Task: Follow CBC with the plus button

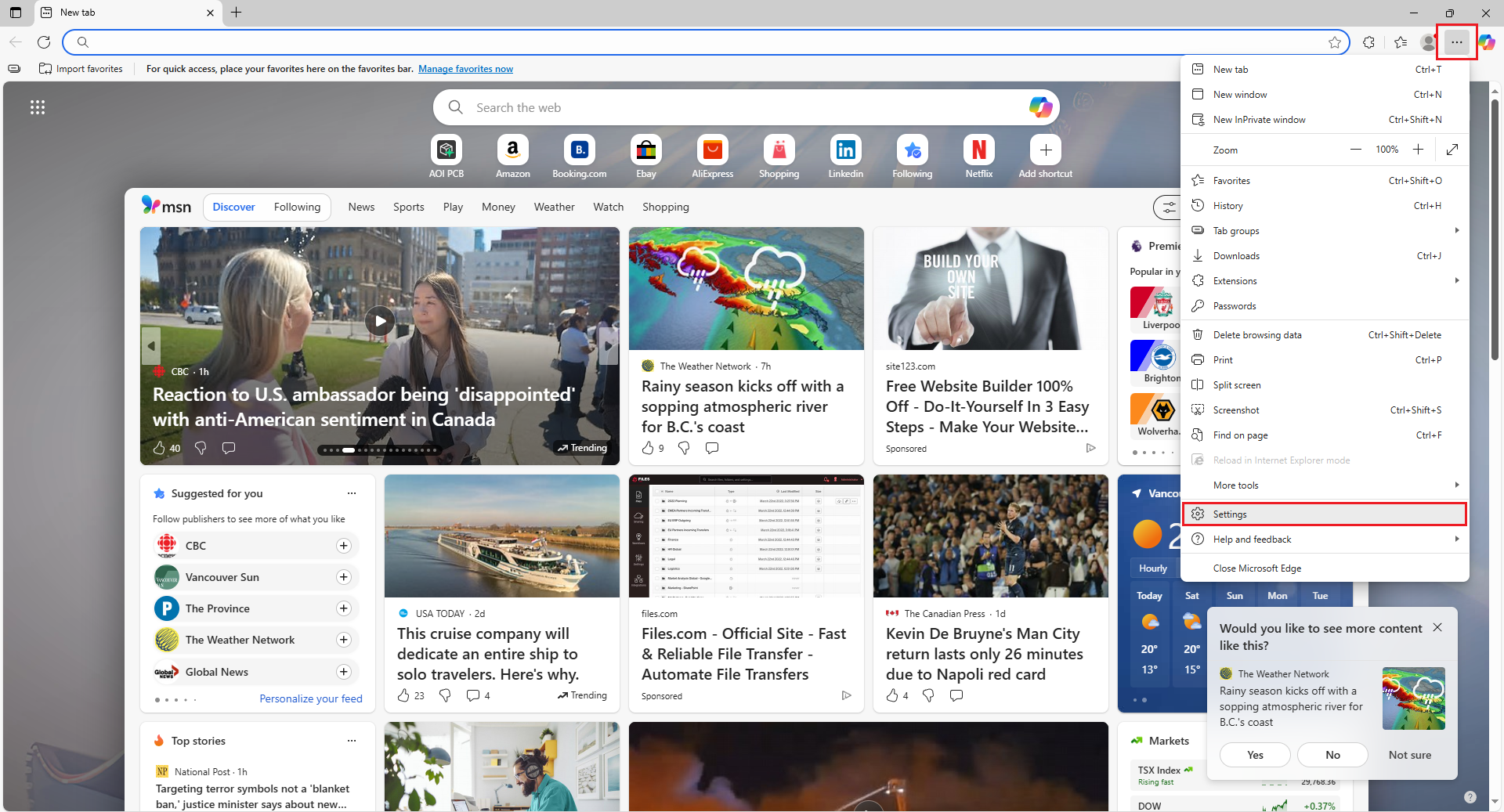Action: [x=343, y=546]
